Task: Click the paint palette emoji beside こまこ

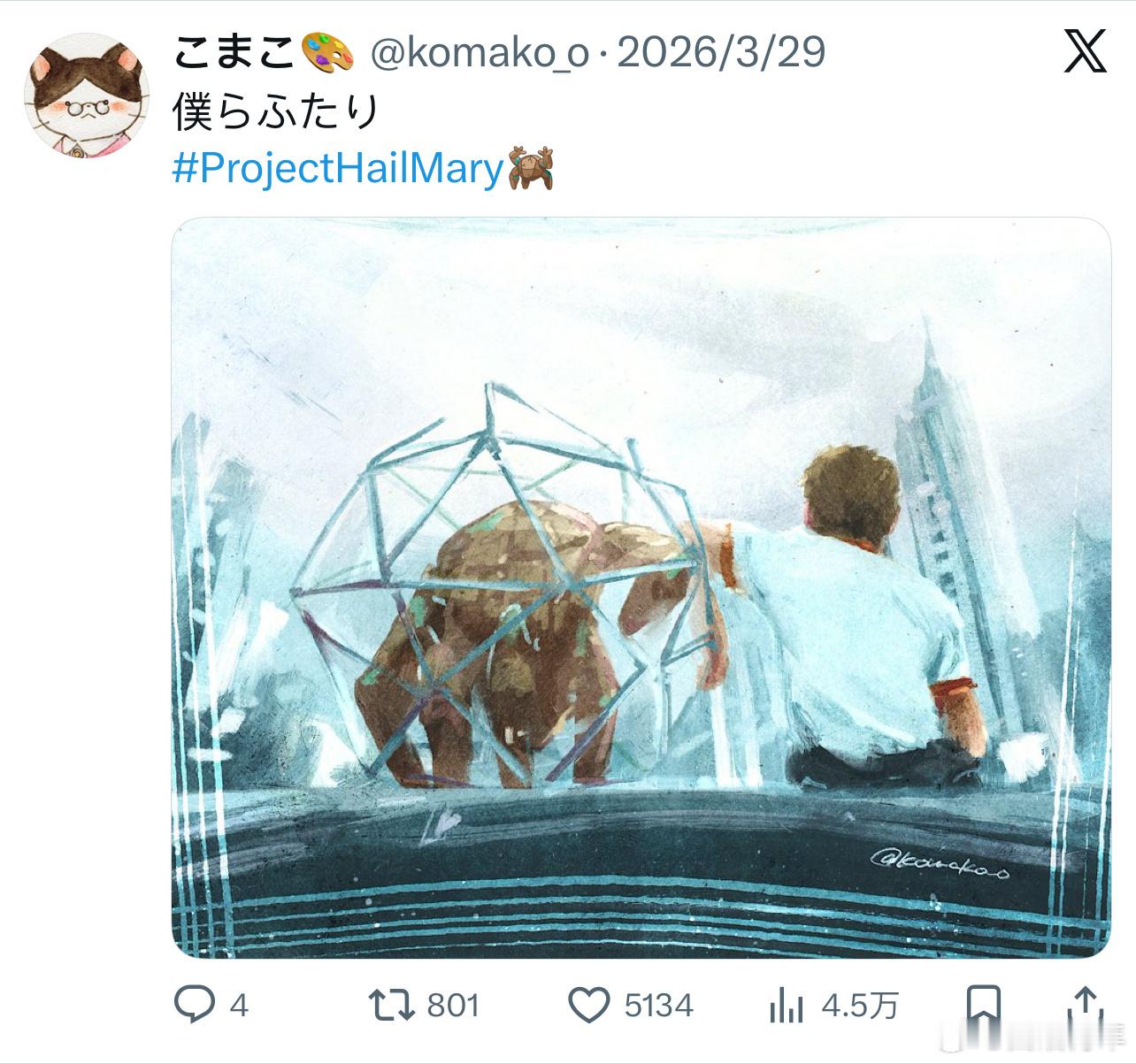Action: (x=328, y=52)
